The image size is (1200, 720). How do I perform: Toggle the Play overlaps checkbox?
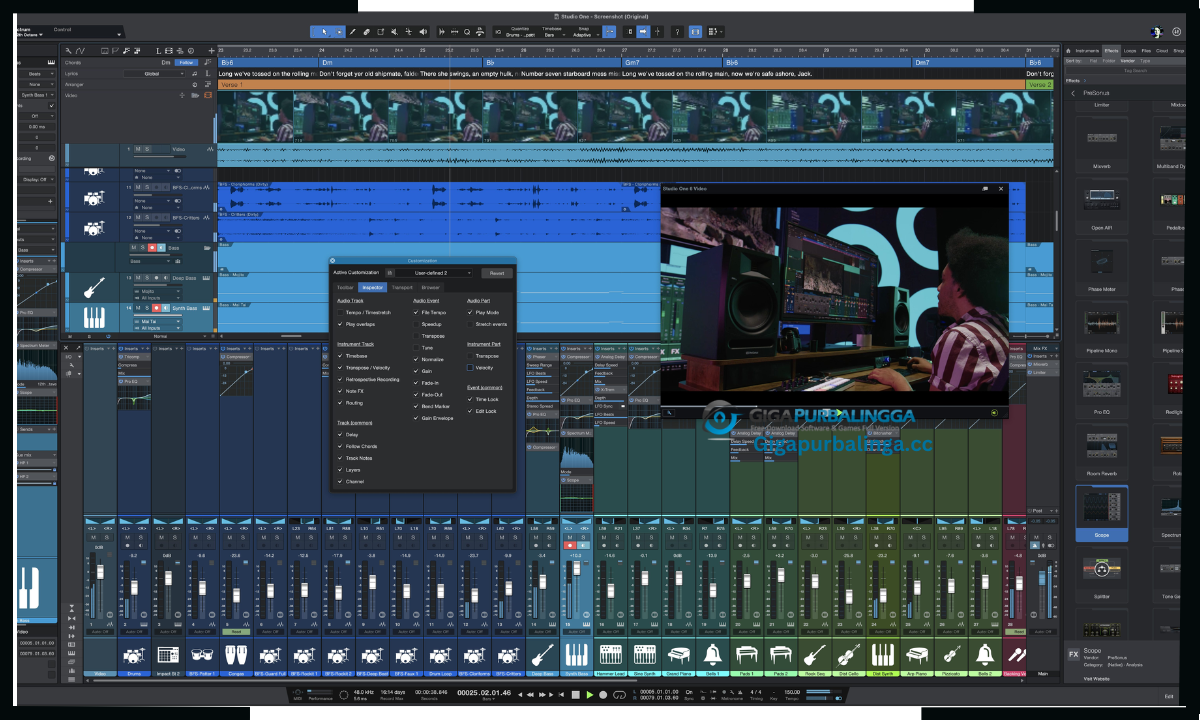[340, 324]
